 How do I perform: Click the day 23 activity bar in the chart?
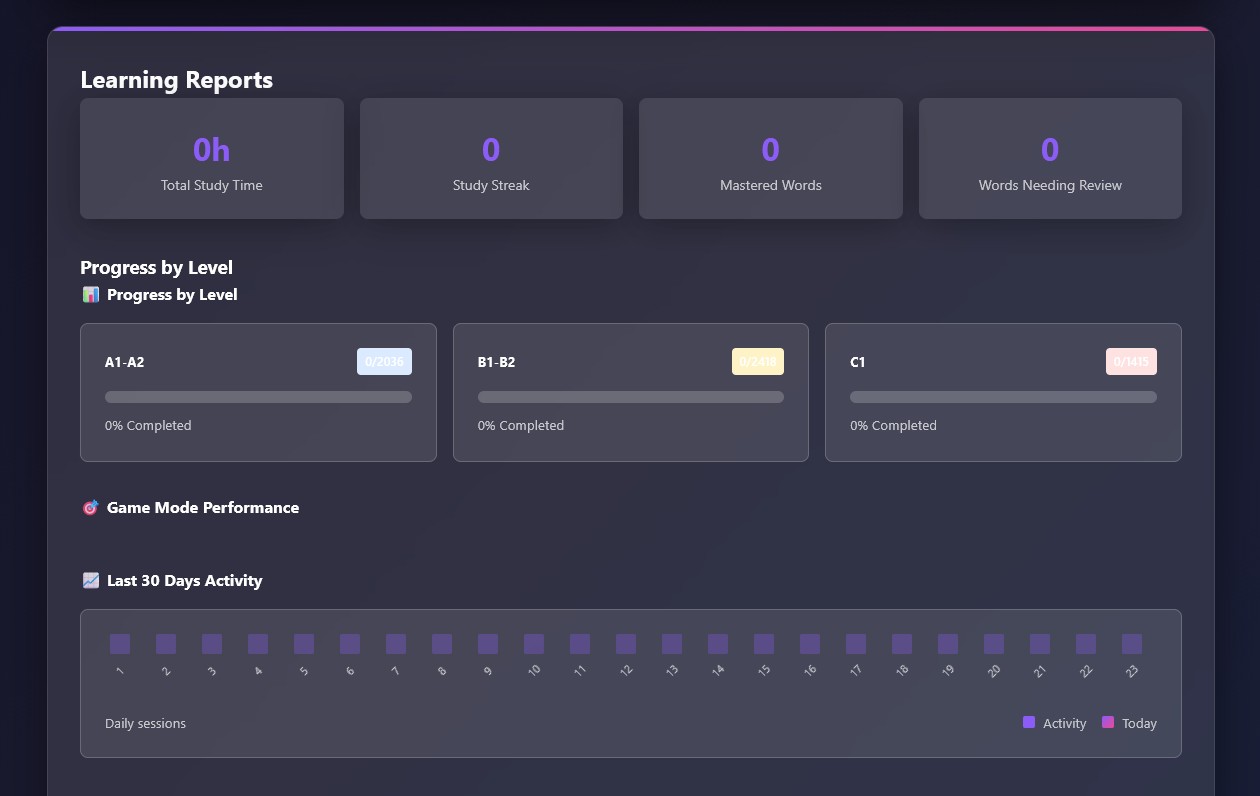(1132, 644)
